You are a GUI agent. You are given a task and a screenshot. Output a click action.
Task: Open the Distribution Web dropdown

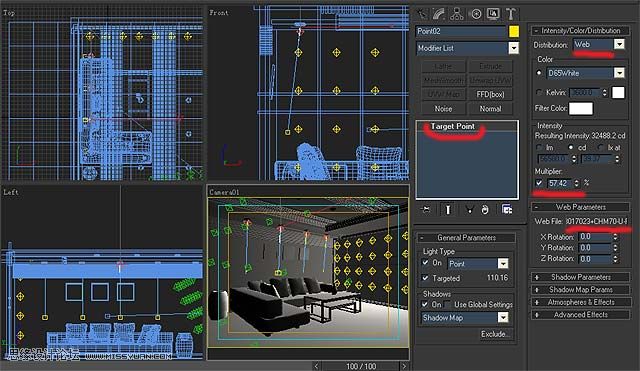coord(599,44)
